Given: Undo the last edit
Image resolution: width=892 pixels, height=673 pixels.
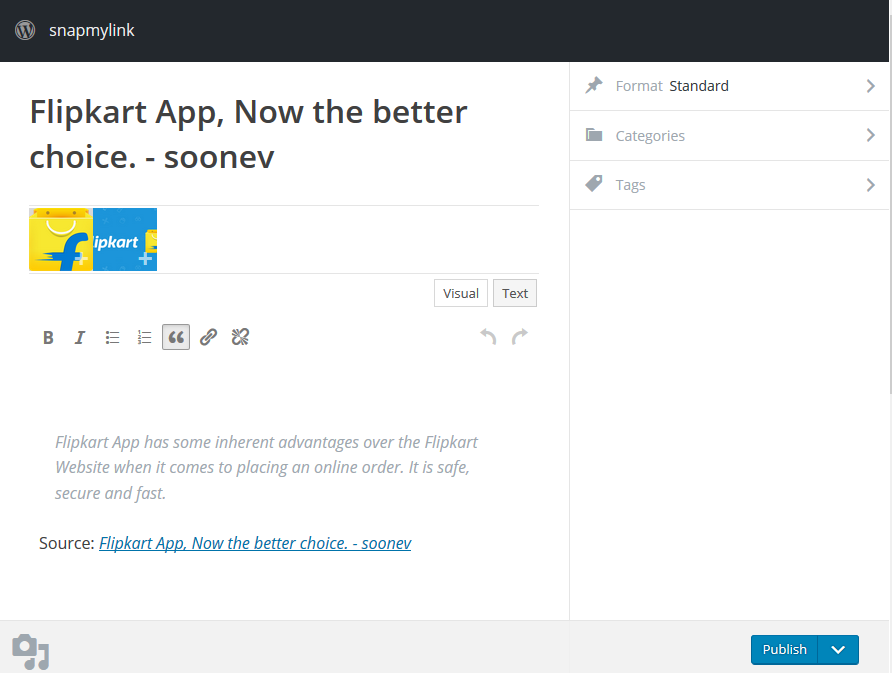Looking at the screenshot, I should coord(488,337).
